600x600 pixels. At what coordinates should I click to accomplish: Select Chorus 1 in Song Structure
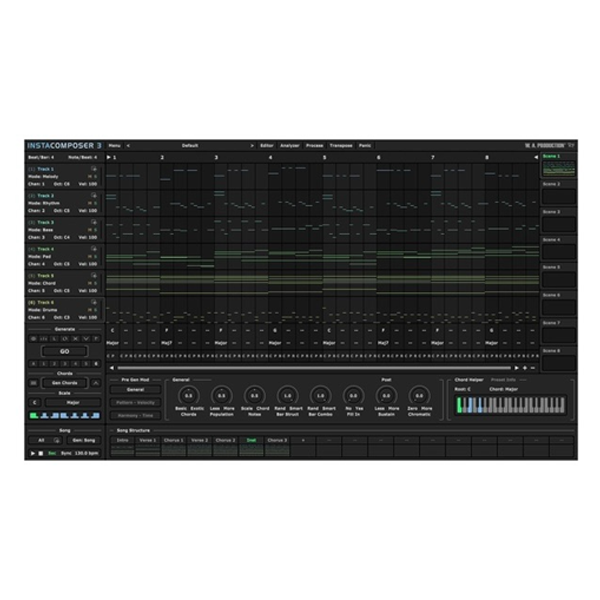pyautogui.click(x=174, y=440)
